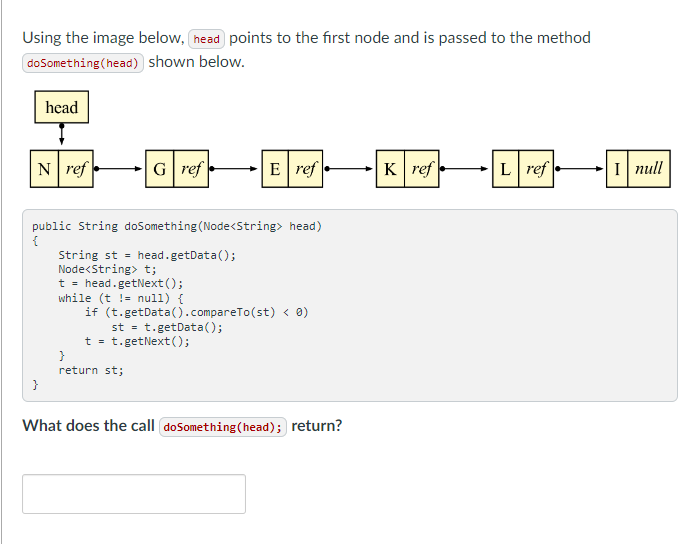Click the null cell in last node

tap(648, 169)
